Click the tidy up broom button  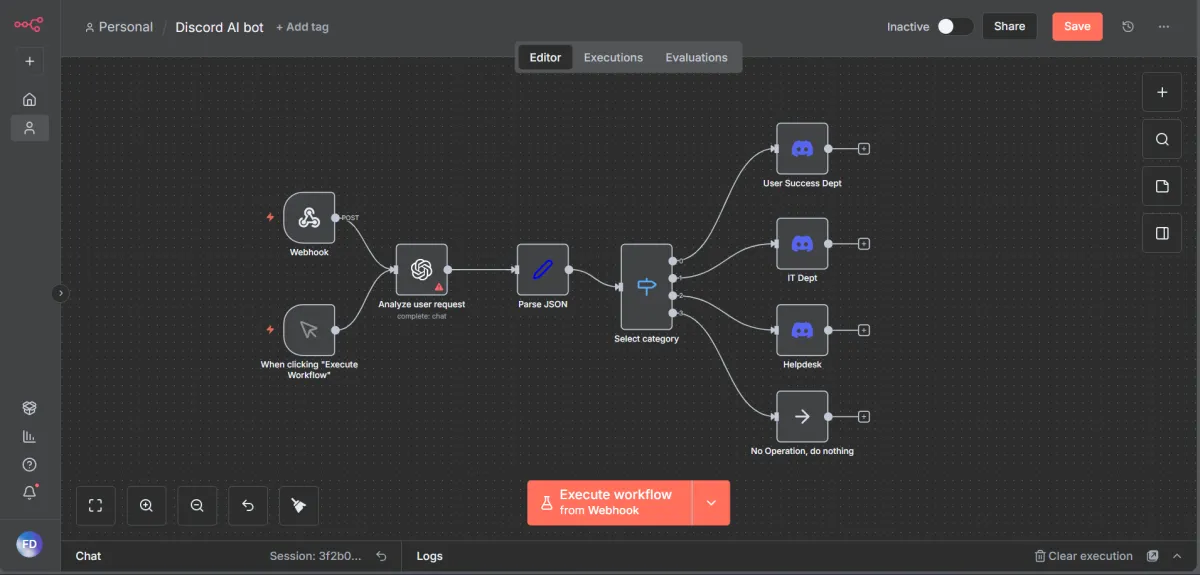299,506
